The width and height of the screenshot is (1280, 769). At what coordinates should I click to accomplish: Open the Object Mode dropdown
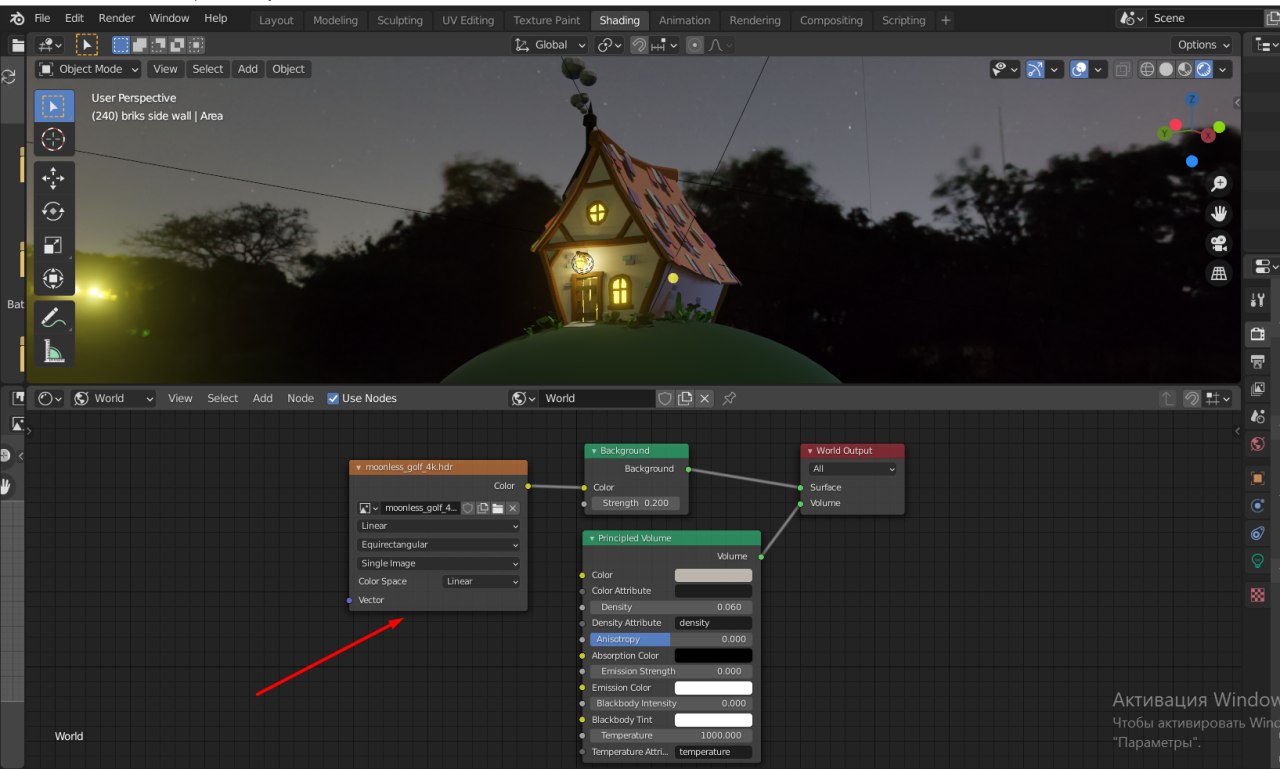click(x=88, y=69)
